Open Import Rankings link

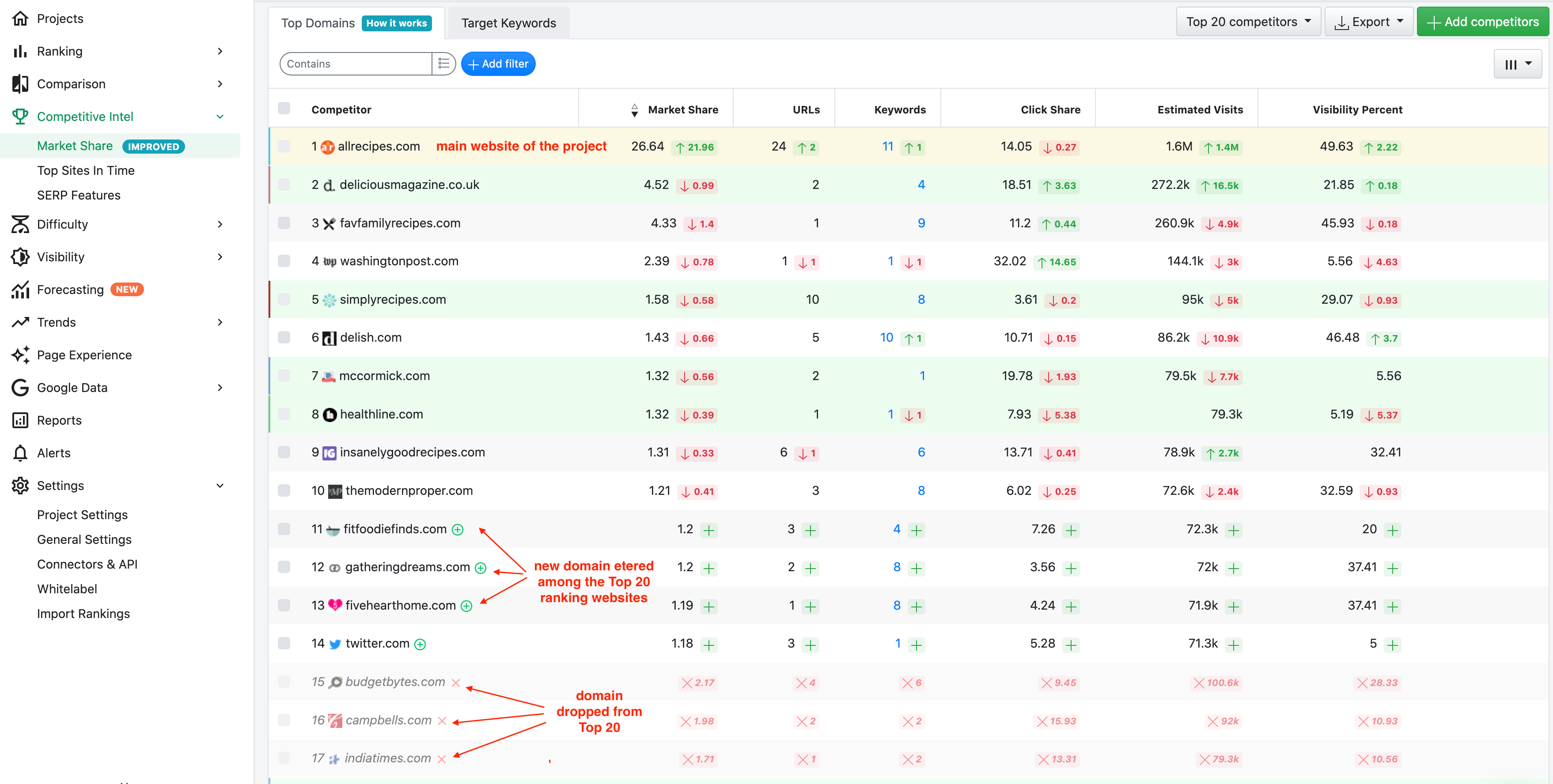coord(83,614)
